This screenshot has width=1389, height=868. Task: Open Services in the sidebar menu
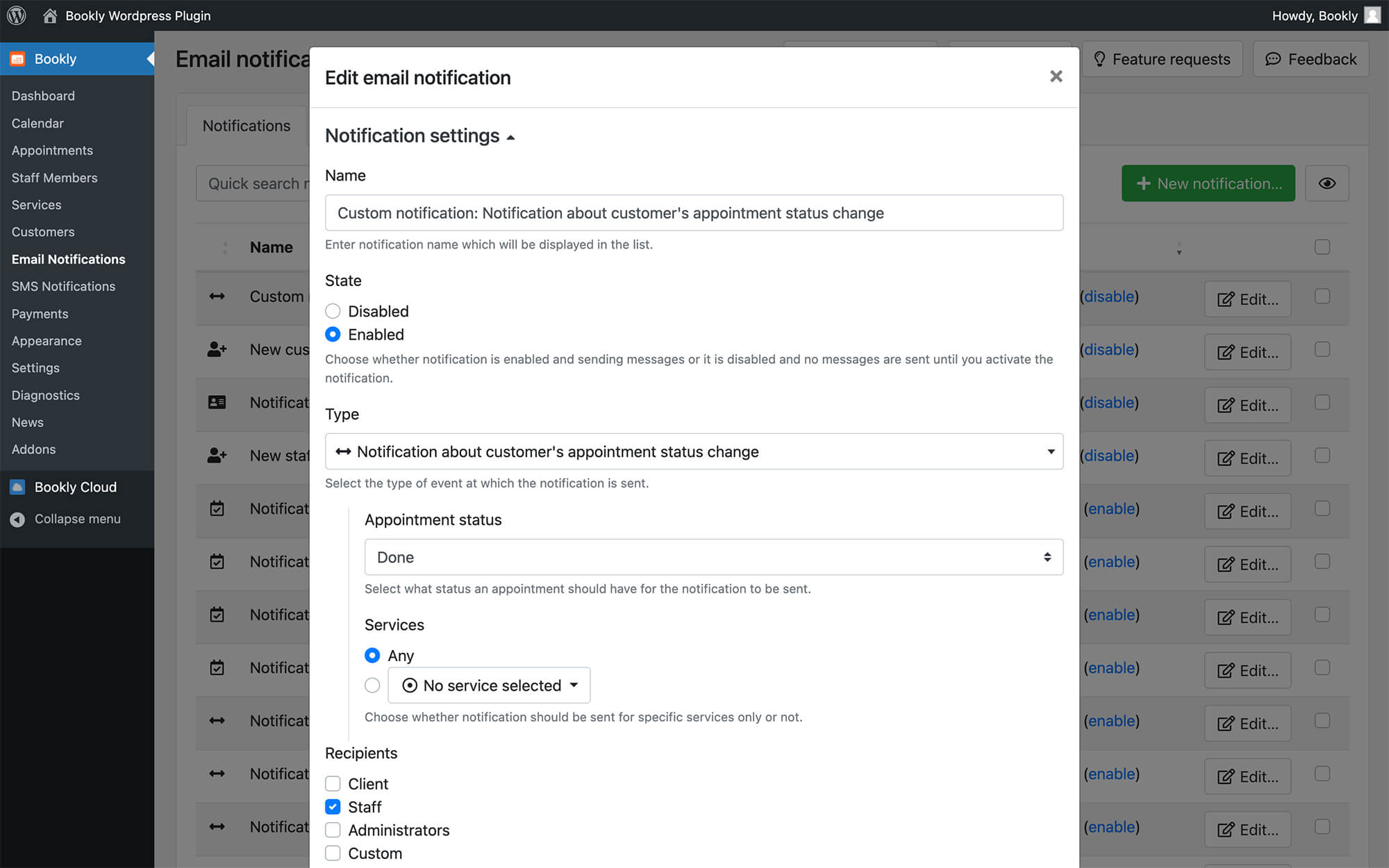(x=36, y=205)
